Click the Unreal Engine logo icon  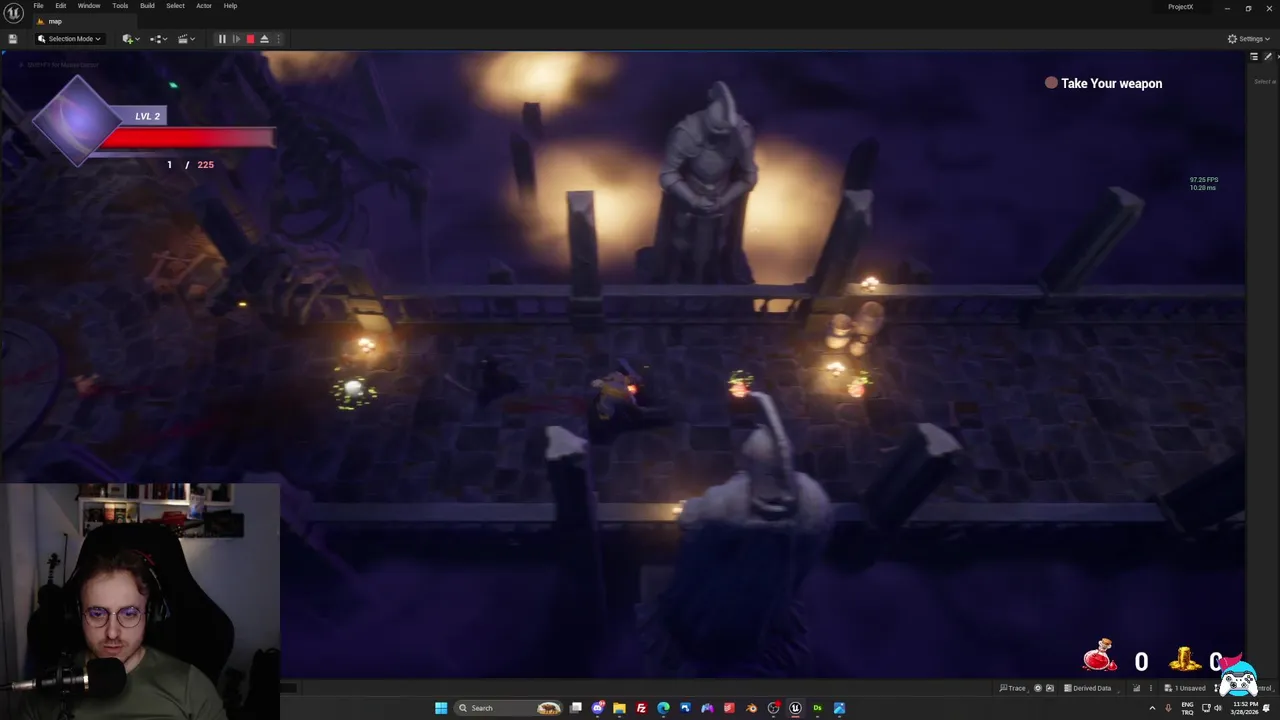14,12
